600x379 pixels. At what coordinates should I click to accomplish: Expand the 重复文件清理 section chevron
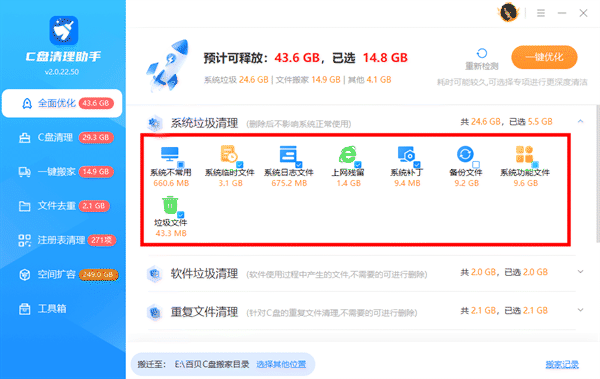(x=580, y=310)
